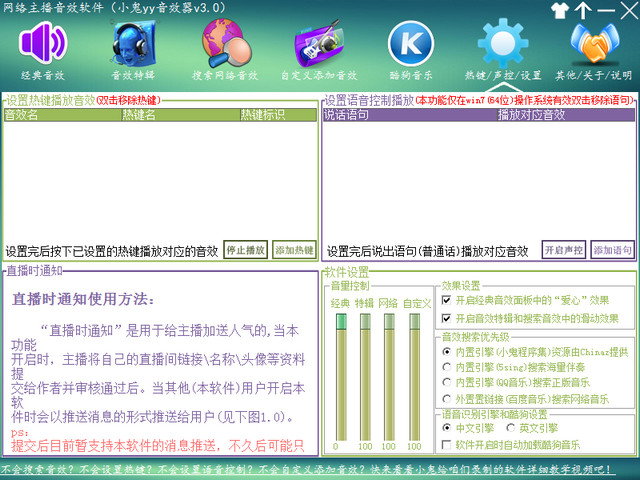Image resolution: width=640 pixels, height=480 pixels.
Task: Open 音效特辑 headphone head icon
Action: coord(133,44)
